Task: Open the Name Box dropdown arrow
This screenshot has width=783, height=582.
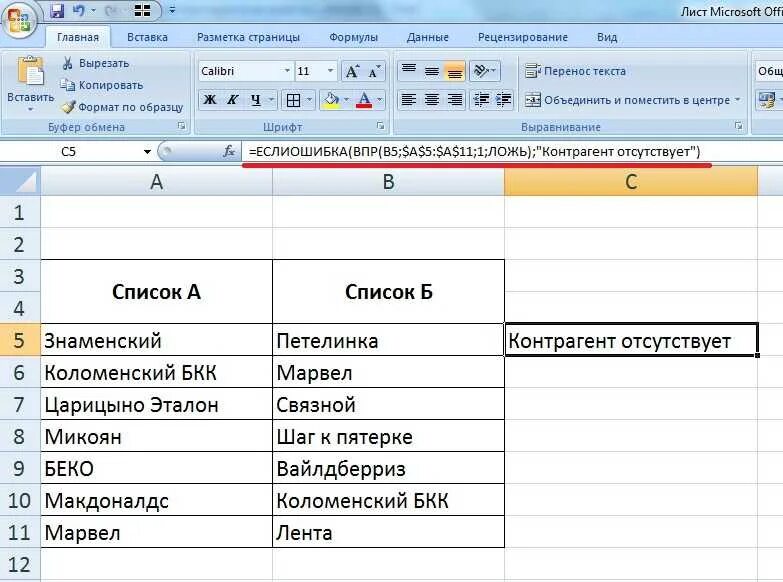Action: pos(147,151)
